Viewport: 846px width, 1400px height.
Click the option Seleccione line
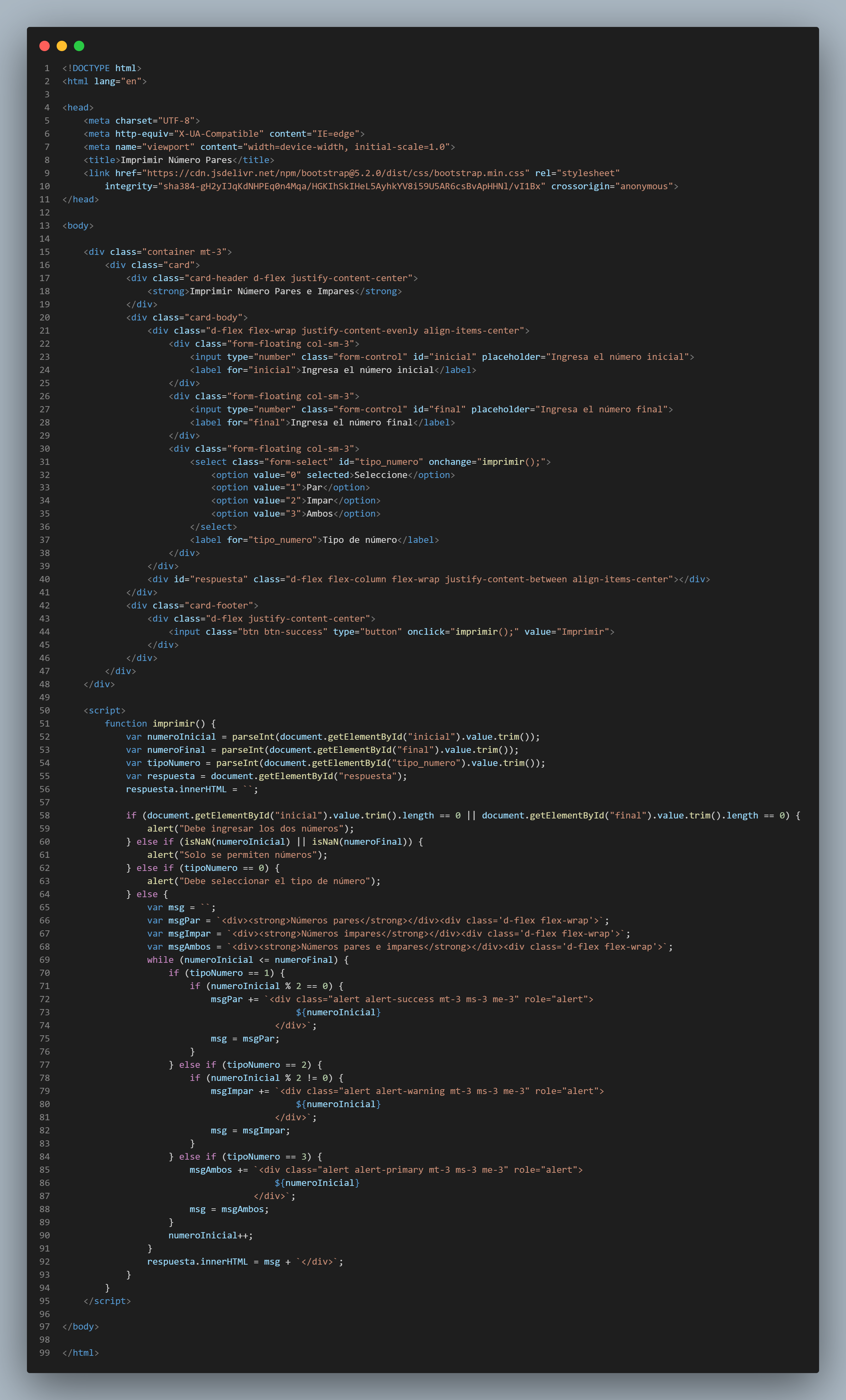(333, 474)
